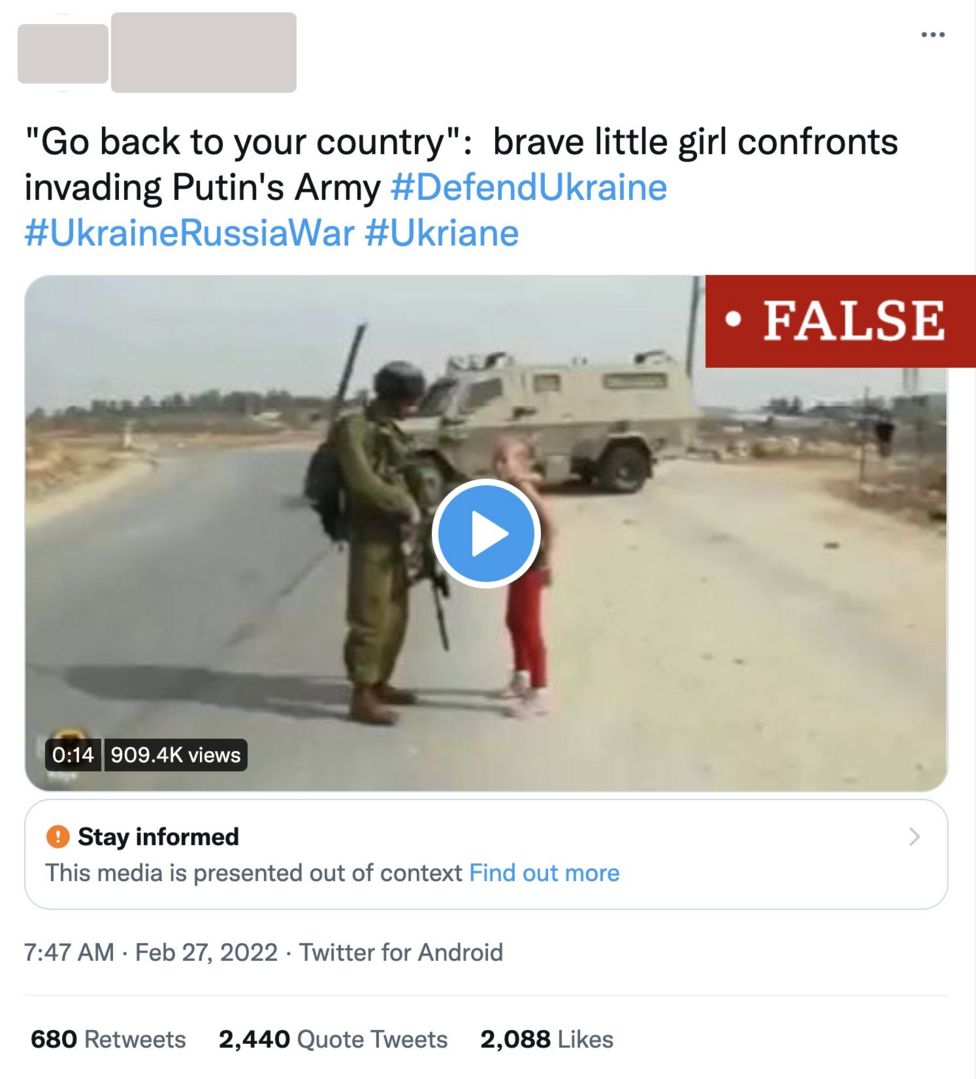Expand the Stay informed notice chevron
Image resolution: width=976 pixels, height=1079 pixels.
point(913,837)
